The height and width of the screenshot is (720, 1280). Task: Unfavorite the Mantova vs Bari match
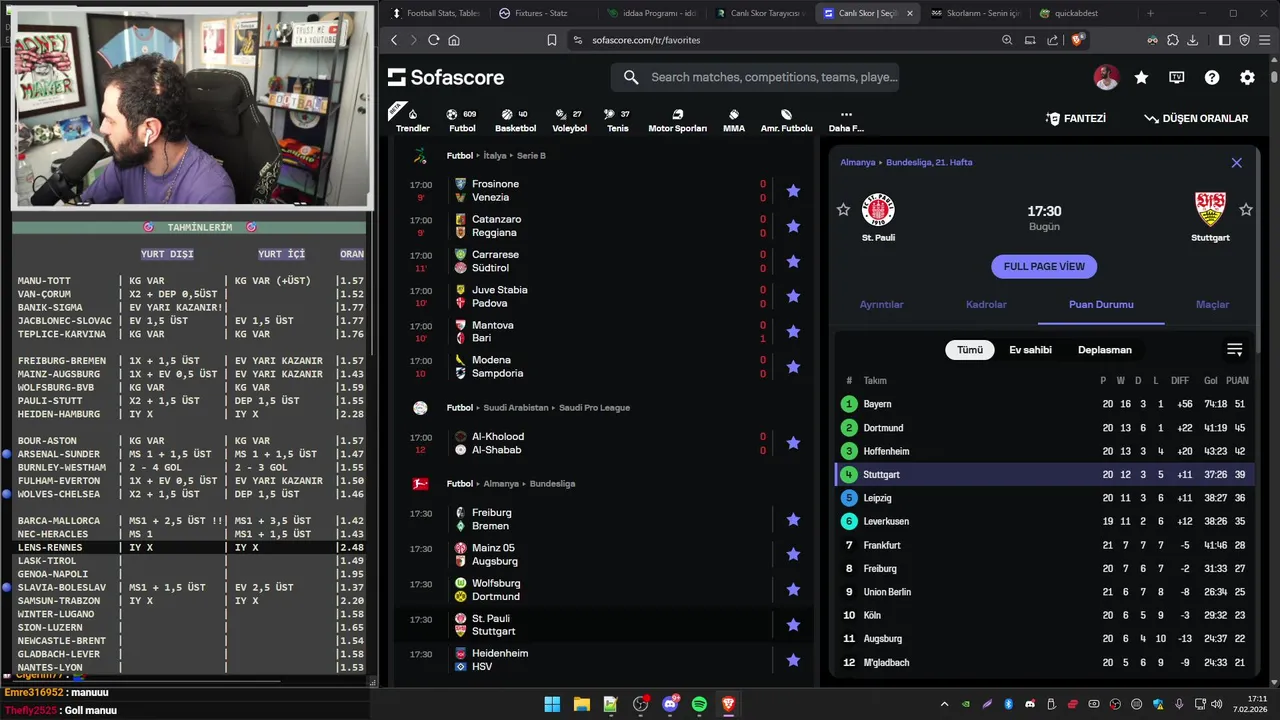[x=793, y=331]
